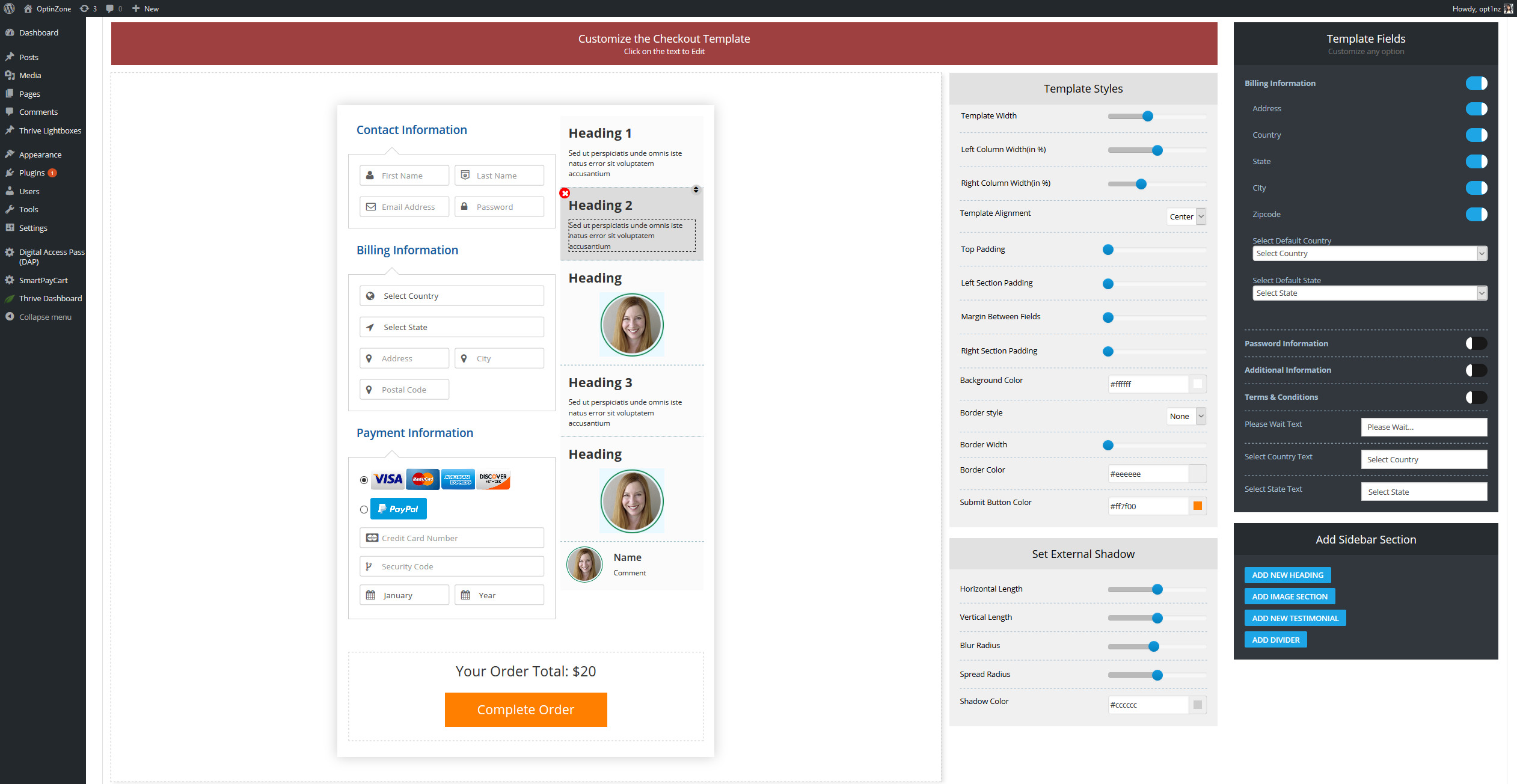The image size is (1517, 784).
Task: Click the updates icon in admin bar
Action: tap(85, 8)
